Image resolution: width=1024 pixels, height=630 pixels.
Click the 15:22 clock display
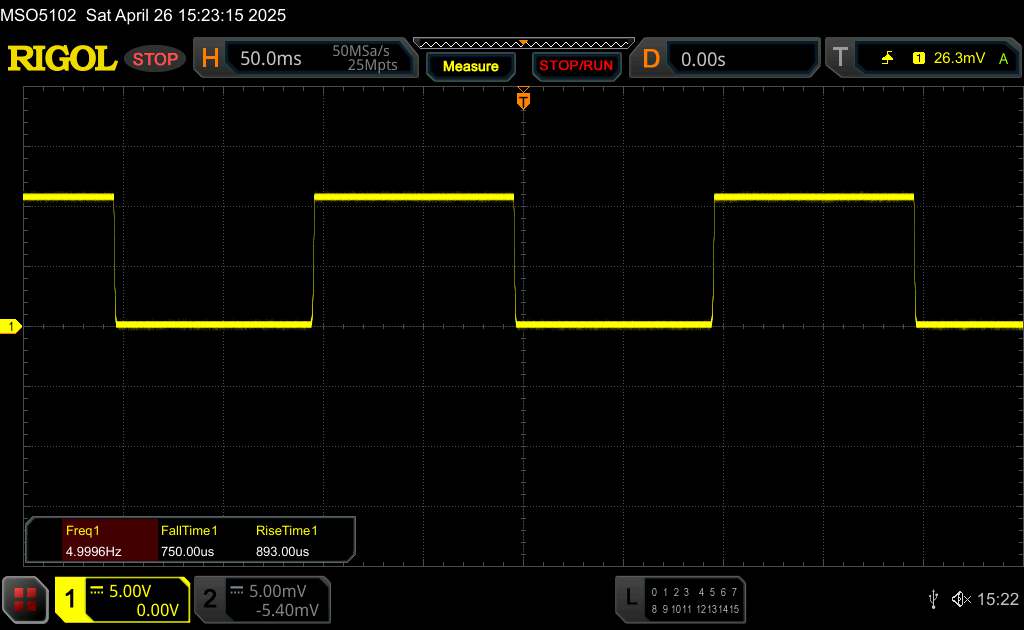[998, 599]
